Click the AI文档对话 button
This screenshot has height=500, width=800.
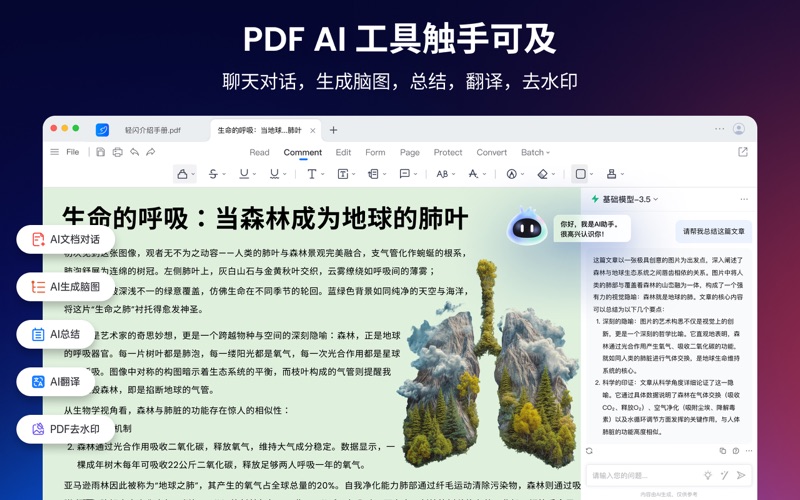click(65, 239)
